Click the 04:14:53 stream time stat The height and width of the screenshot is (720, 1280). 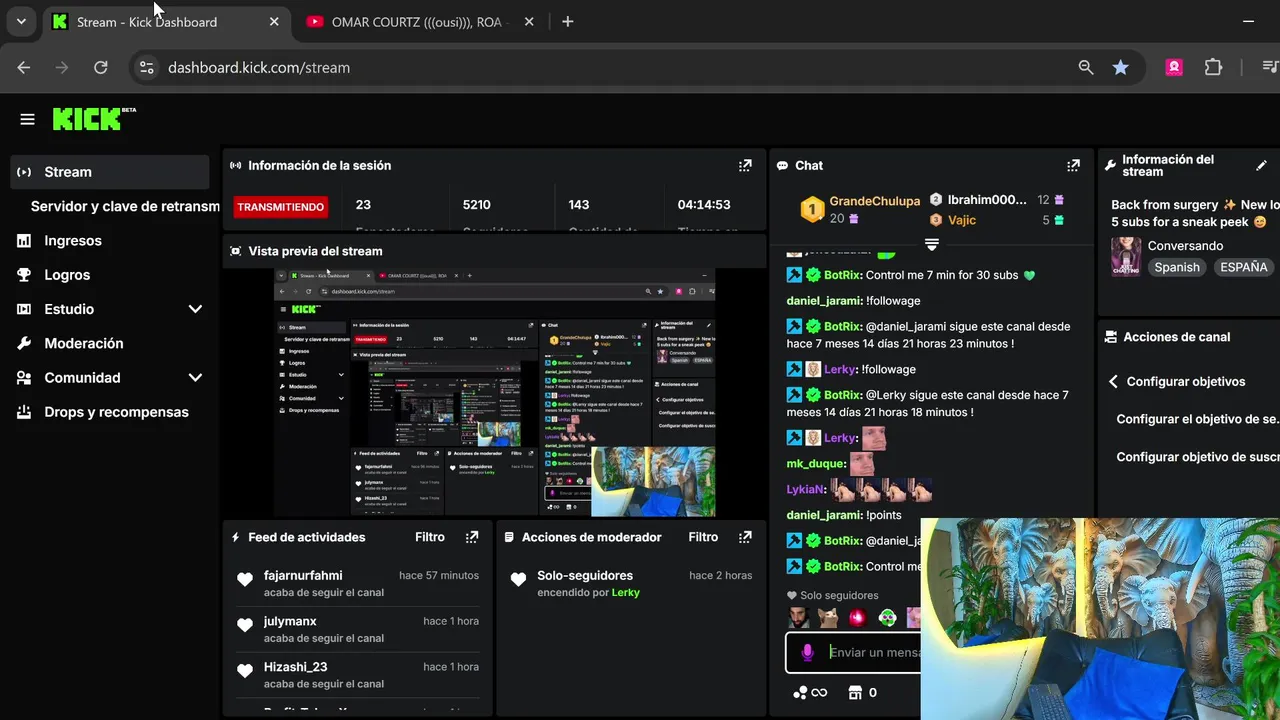coord(704,204)
